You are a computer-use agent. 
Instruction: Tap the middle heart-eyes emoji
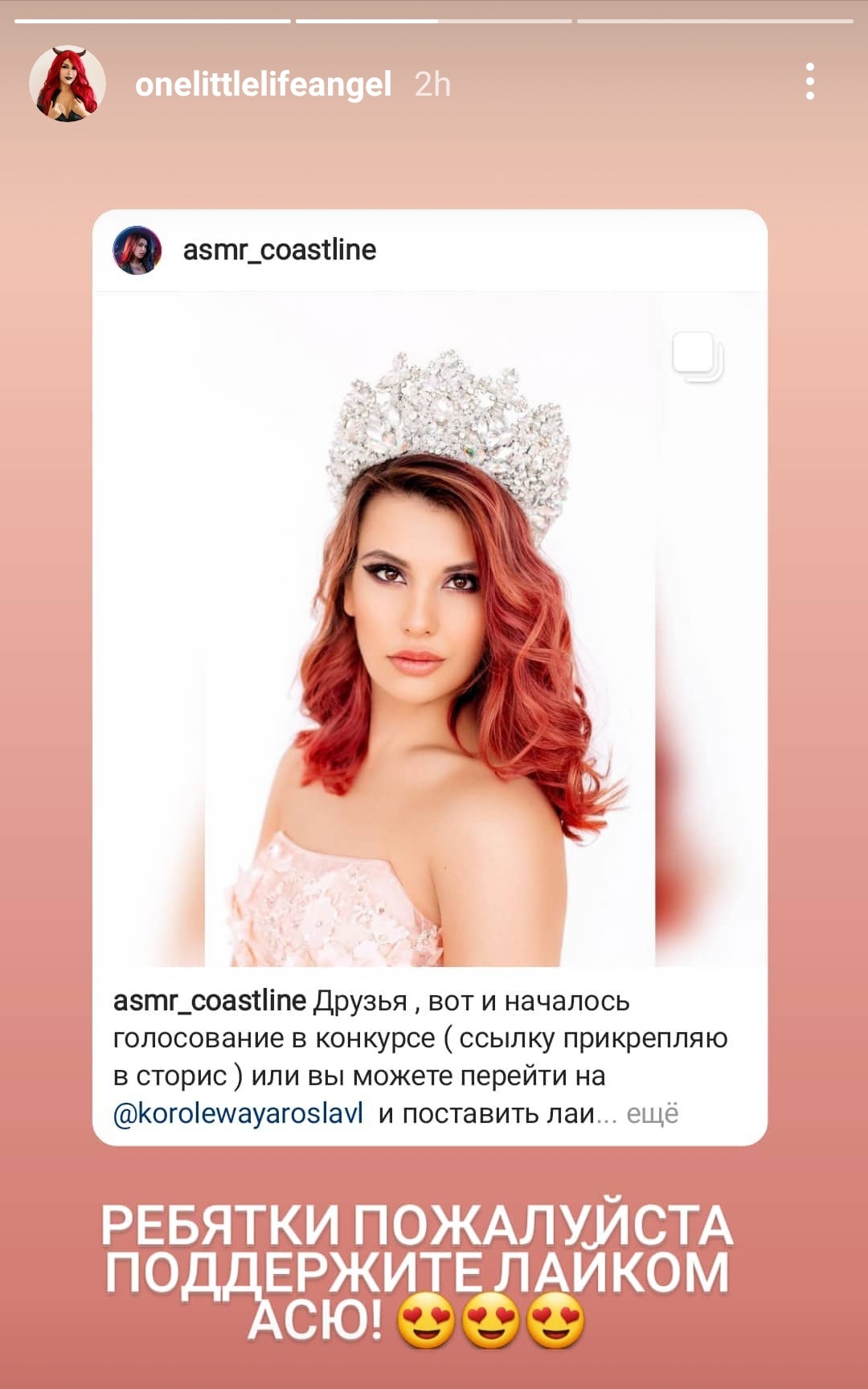tap(491, 1320)
